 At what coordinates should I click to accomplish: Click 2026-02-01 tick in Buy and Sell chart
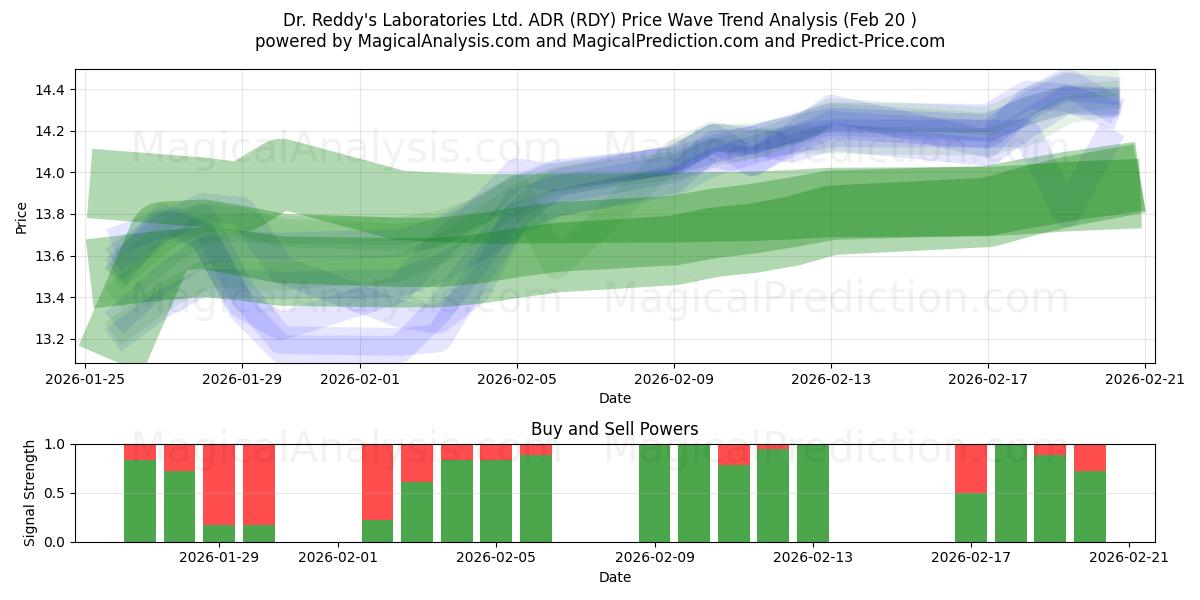pyautogui.click(x=338, y=557)
